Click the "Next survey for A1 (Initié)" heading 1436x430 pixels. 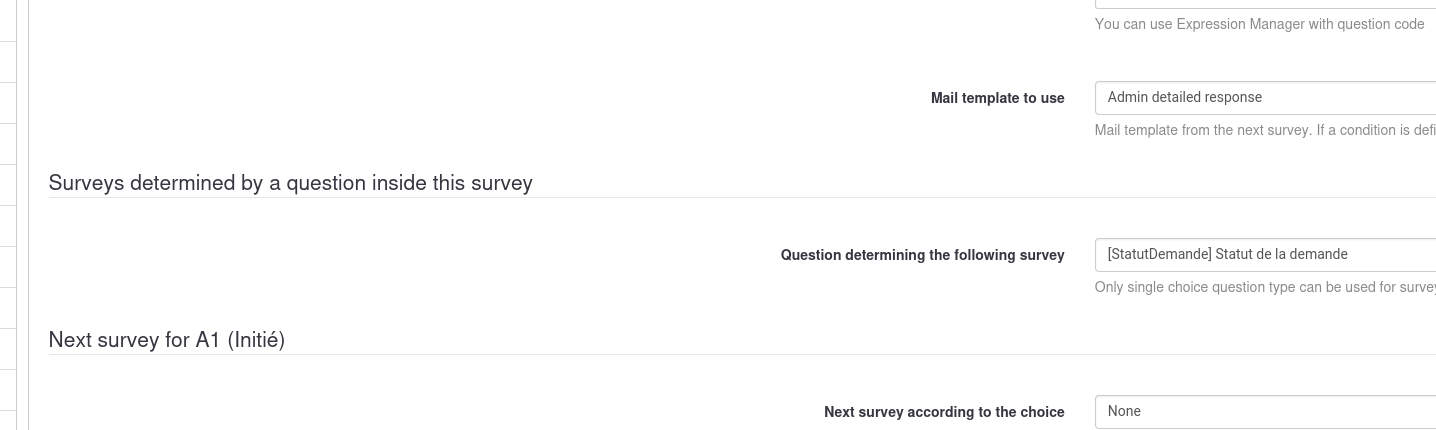pos(166,340)
